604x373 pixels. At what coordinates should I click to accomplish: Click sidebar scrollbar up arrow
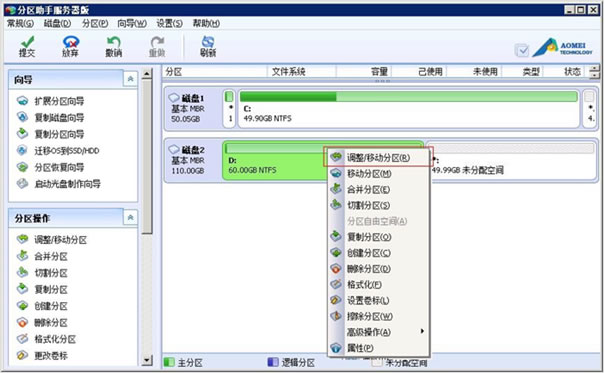pyautogui.click(x=147, y=74)
